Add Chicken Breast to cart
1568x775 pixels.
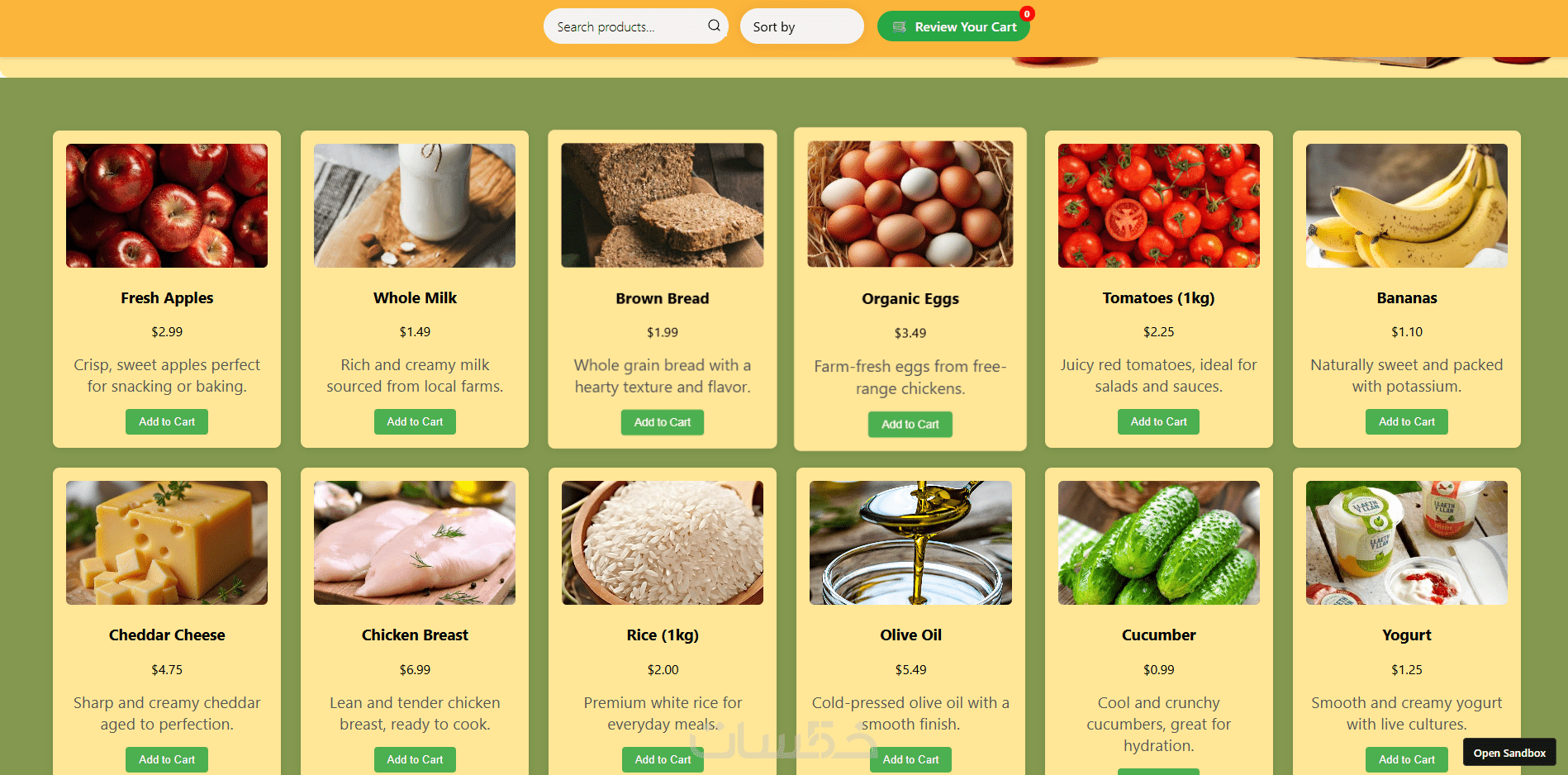coord(415,759)
